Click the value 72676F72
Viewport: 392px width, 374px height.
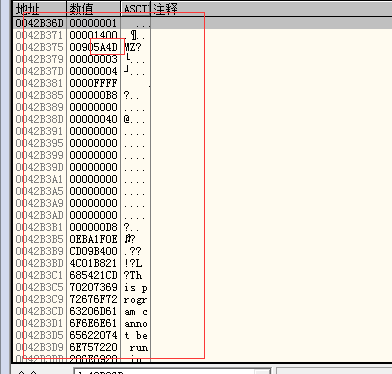click(x=93, y=299)
